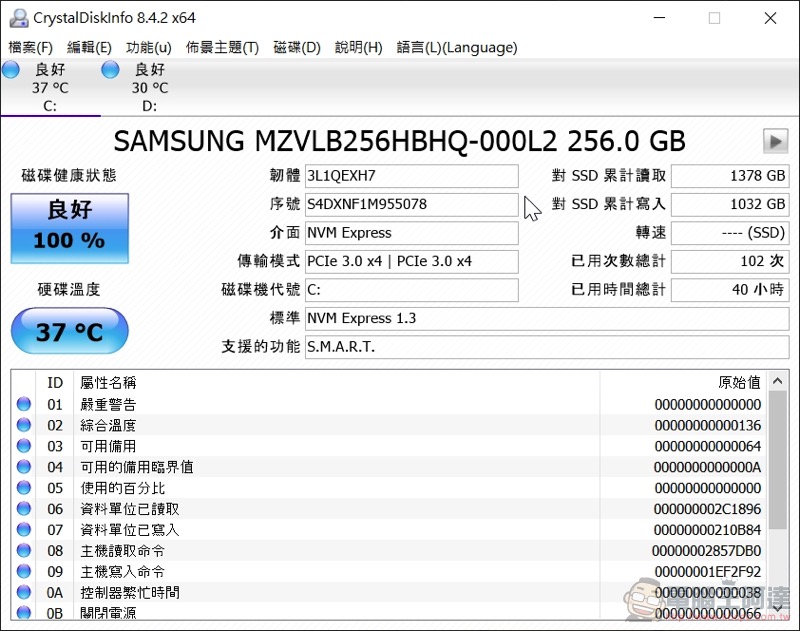The height and width of the screenshot is (631, 800).
Task: Open the 佈景主題(T) menu
Action: (222, 47)
